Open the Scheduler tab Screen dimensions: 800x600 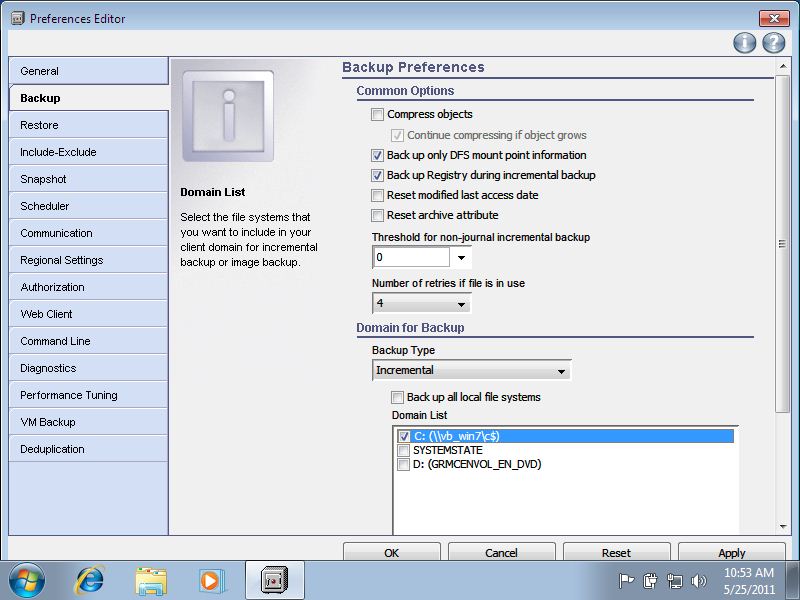point(88,206)
